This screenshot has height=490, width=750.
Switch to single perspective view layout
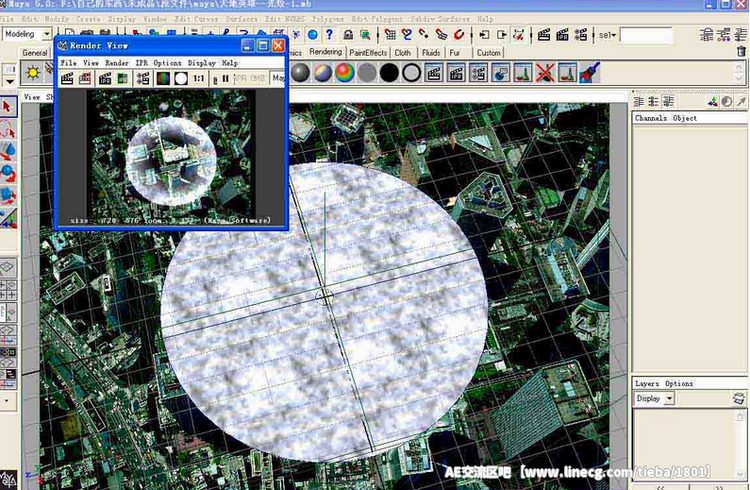[8, 268]
